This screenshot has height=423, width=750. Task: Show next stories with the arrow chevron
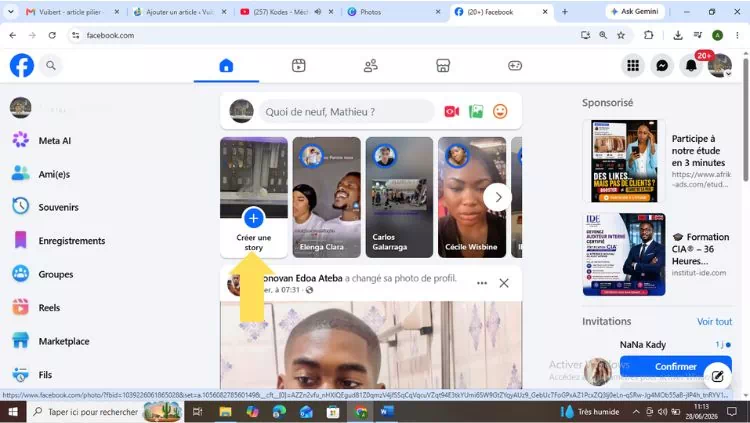click(497, 197)
